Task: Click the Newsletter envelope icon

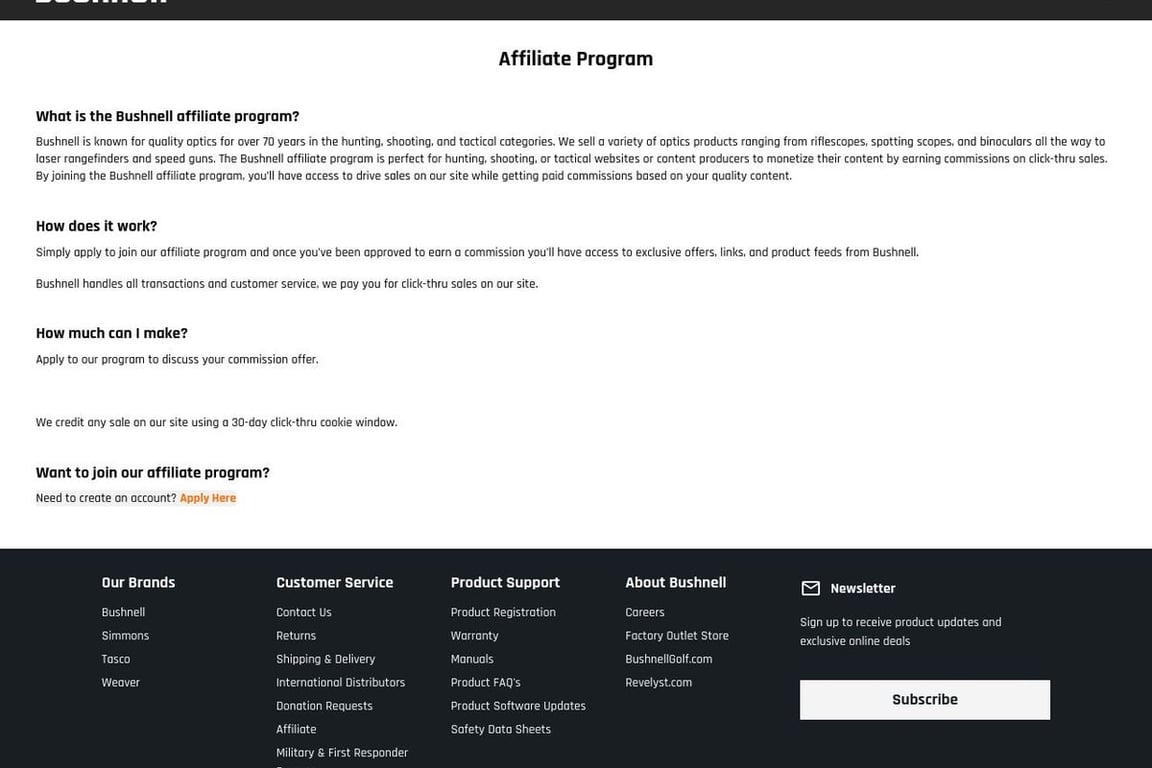Action: click(810, 588)
